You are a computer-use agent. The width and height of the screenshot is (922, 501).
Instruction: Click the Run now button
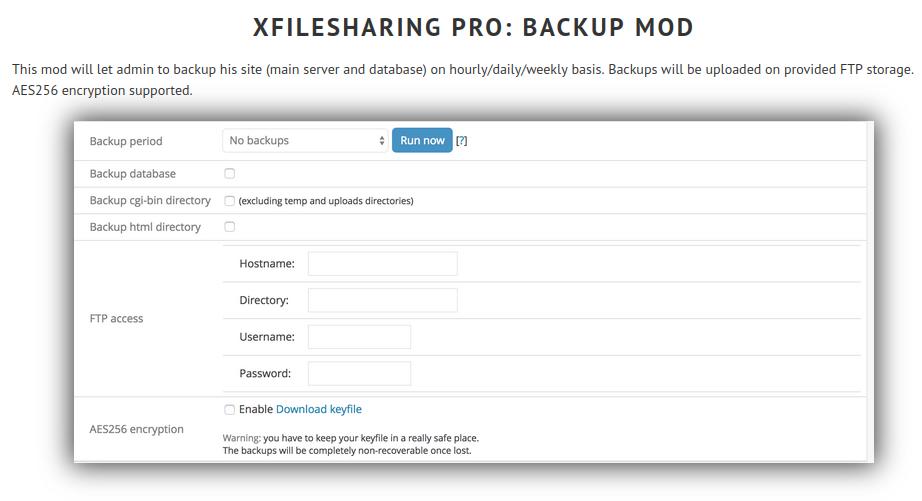point(422,141)
